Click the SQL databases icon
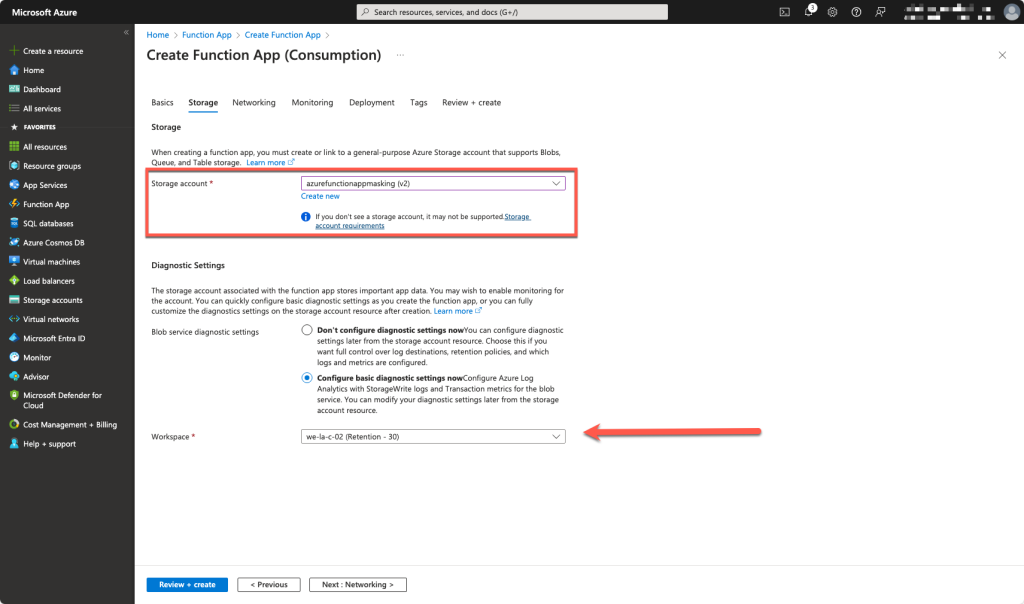 14,223
